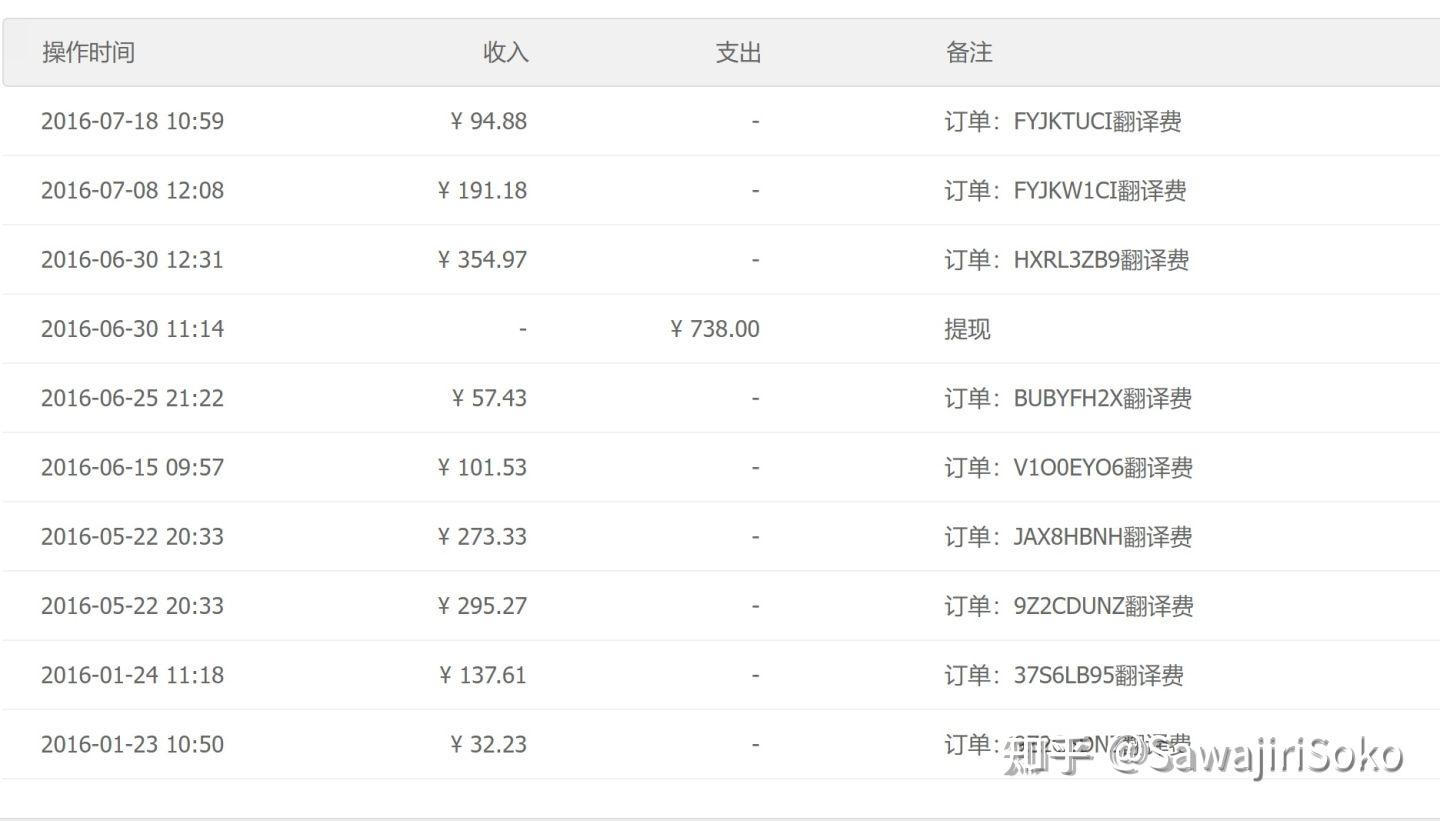
Task: Click the ¥ 32.23 income amount
Action: coord(489,744)
